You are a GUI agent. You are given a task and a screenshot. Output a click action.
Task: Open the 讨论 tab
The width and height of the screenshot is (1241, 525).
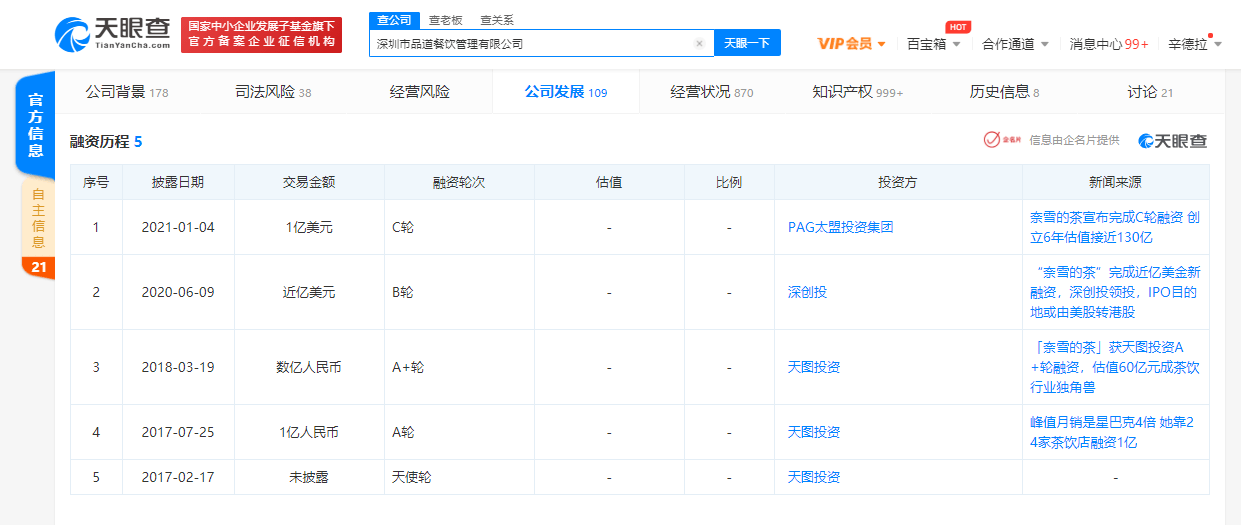1150,92
